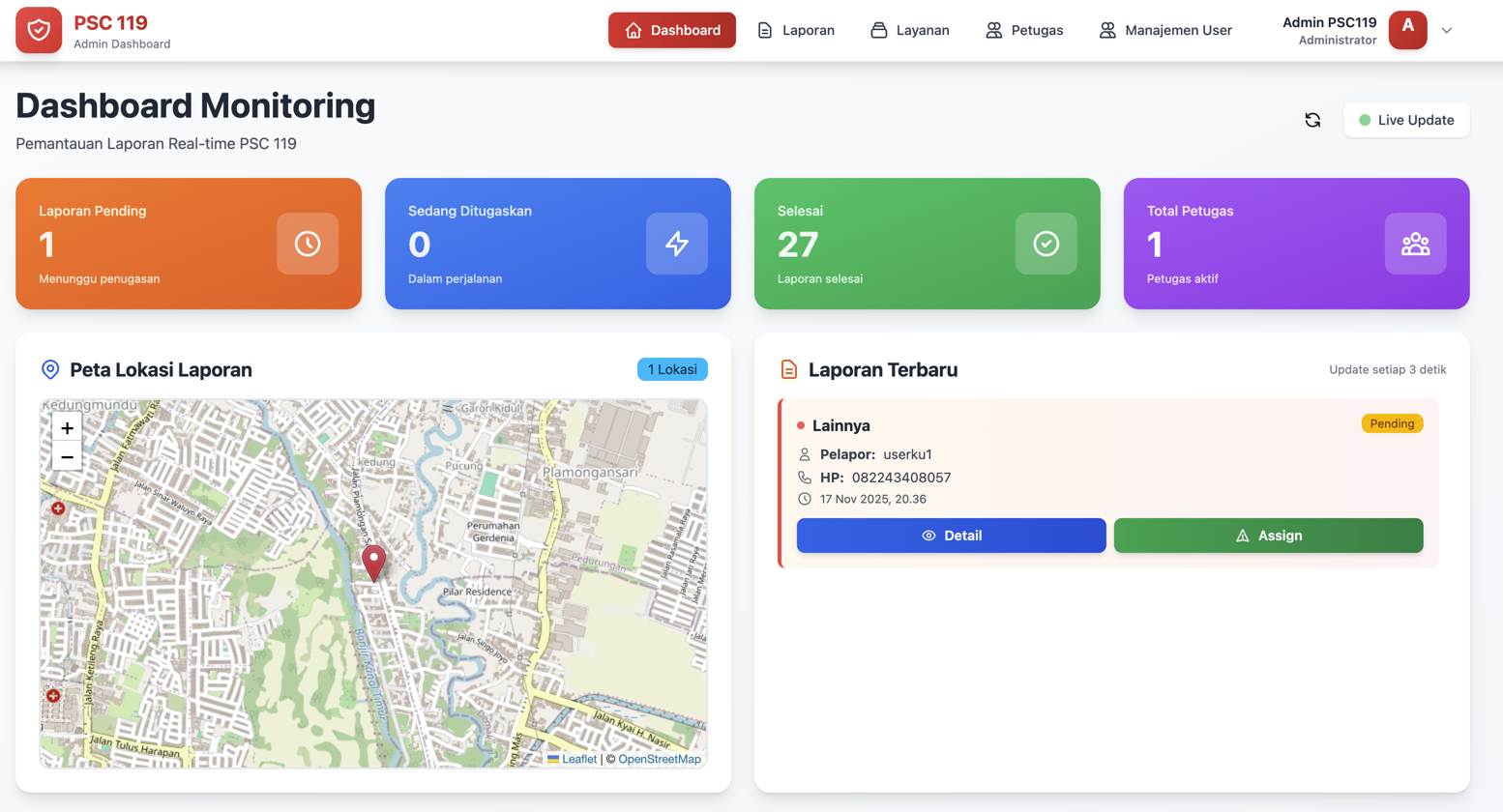
Task: Toggle the Live Update button
Action: click(1406, 120)
